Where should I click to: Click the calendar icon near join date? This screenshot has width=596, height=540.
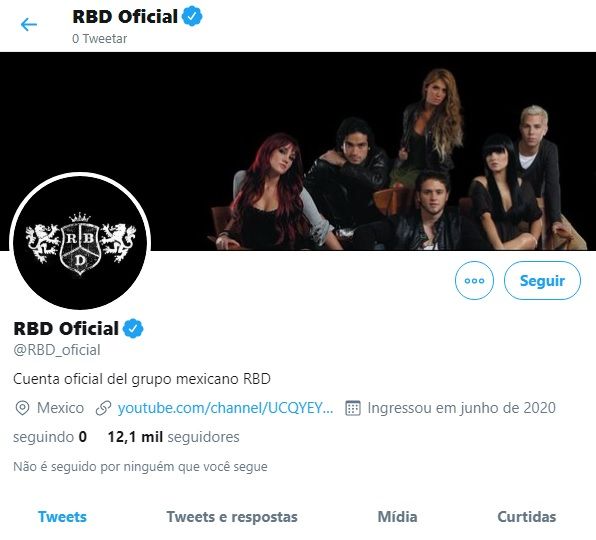[353, 408]
